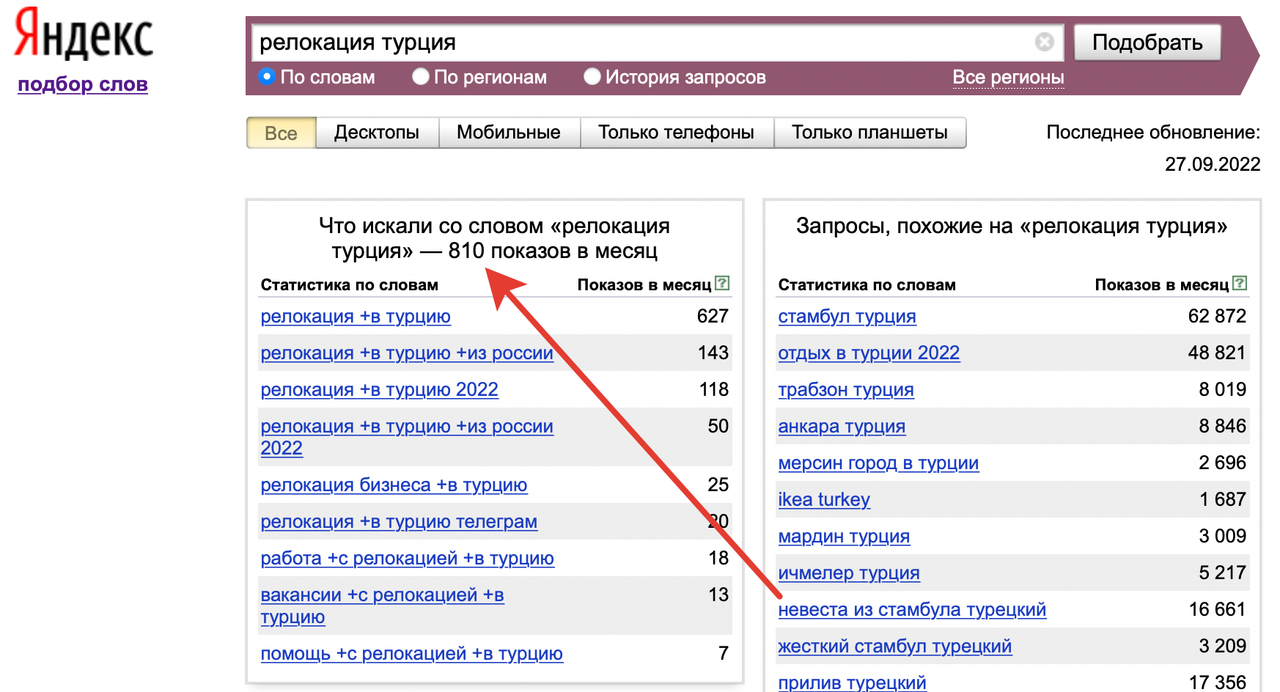
Task: Open similar query невеста из стамбула турецкий
Action: [x=913, y=609]
